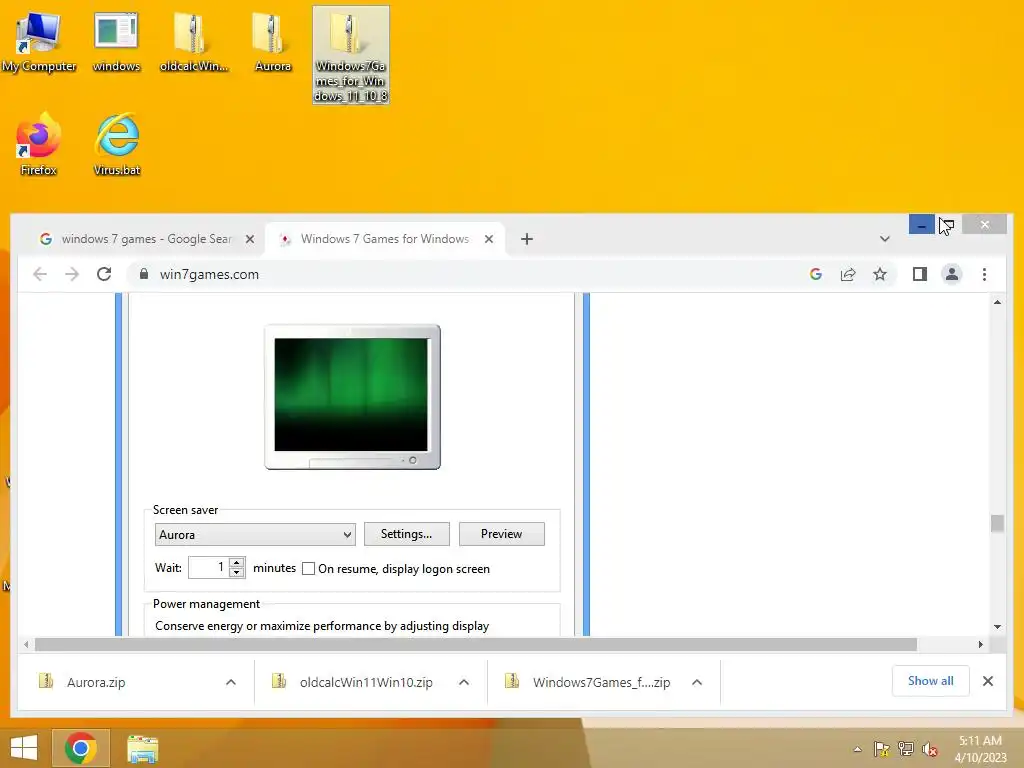Open the Windows Start button

tap(24, 748)
